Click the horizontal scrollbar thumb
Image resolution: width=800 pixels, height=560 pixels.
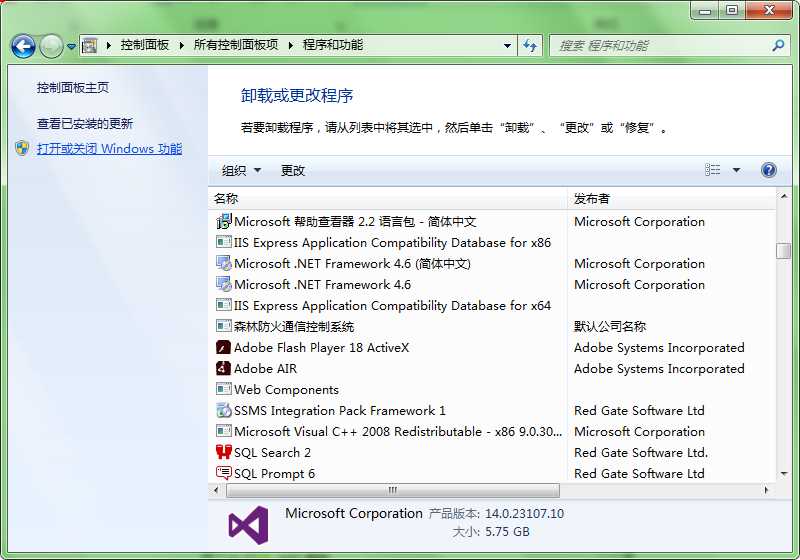tap(393, 490)
